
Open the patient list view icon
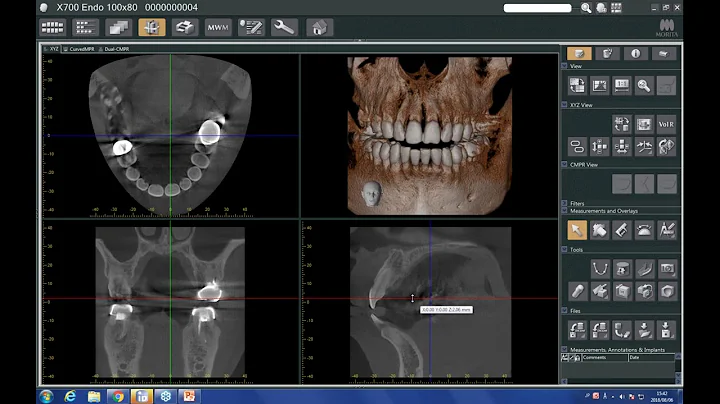click(85, 28)
